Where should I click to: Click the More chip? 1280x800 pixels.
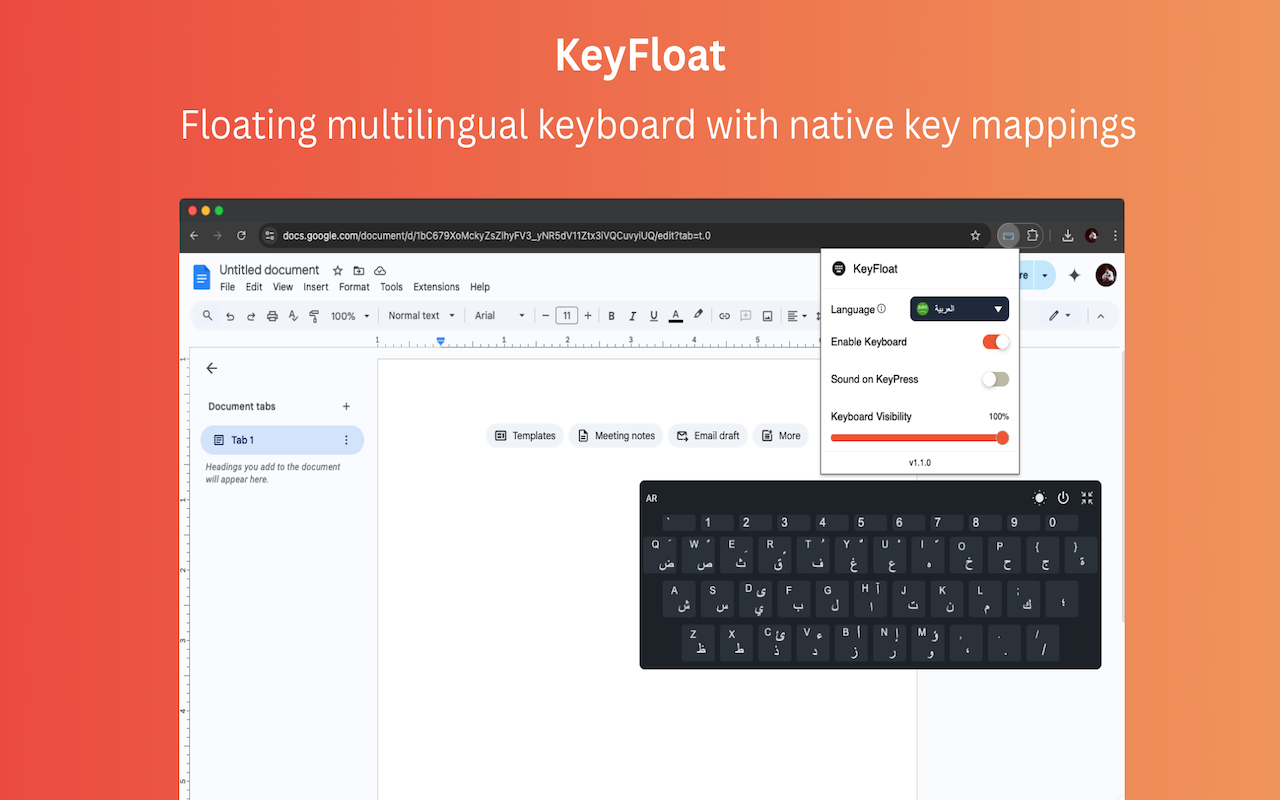[x=781, y=436]
